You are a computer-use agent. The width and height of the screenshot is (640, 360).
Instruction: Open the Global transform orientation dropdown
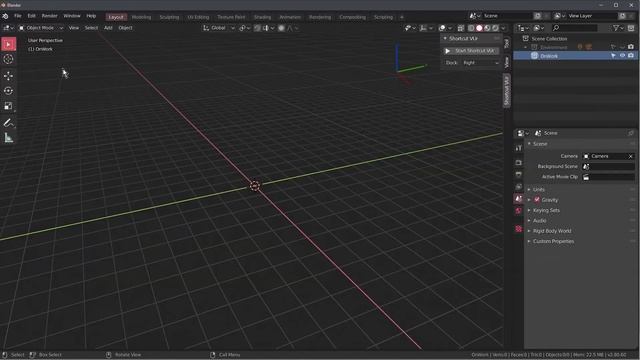(219, 28)
